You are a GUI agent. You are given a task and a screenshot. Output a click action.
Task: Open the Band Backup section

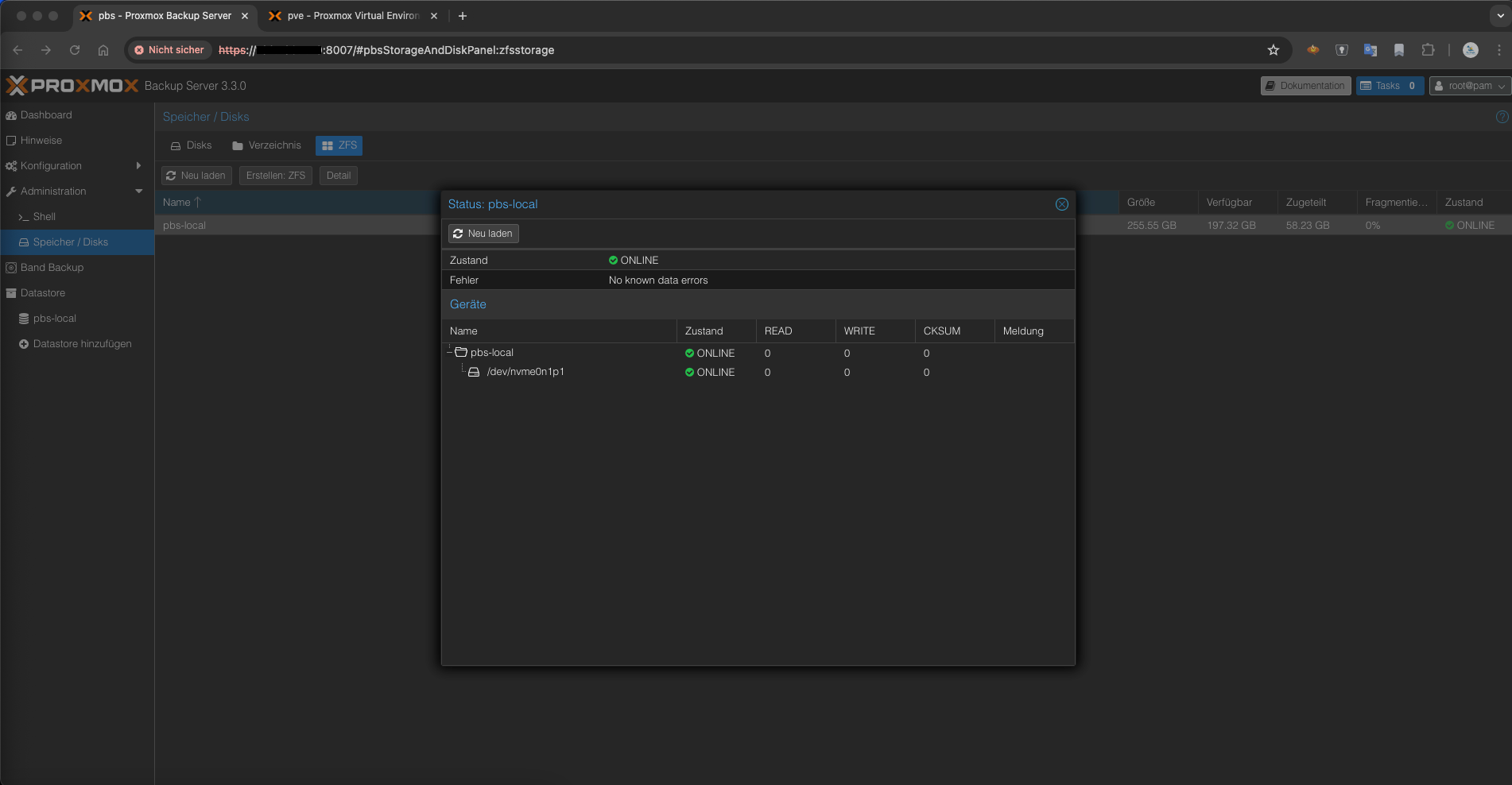52,267
